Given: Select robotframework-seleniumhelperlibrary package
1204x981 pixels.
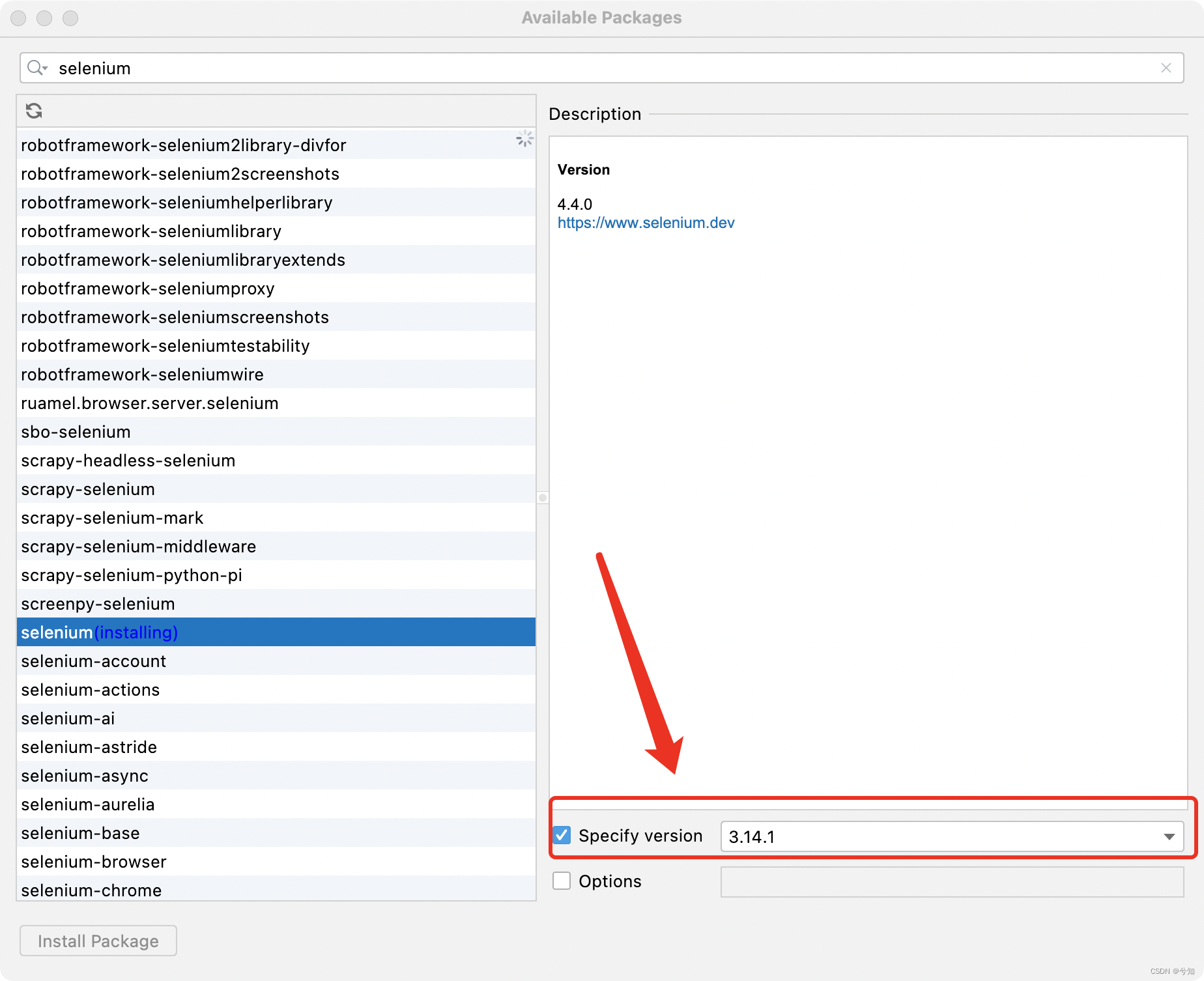Looking at the screenshot, I should click(x=276, y=202).
